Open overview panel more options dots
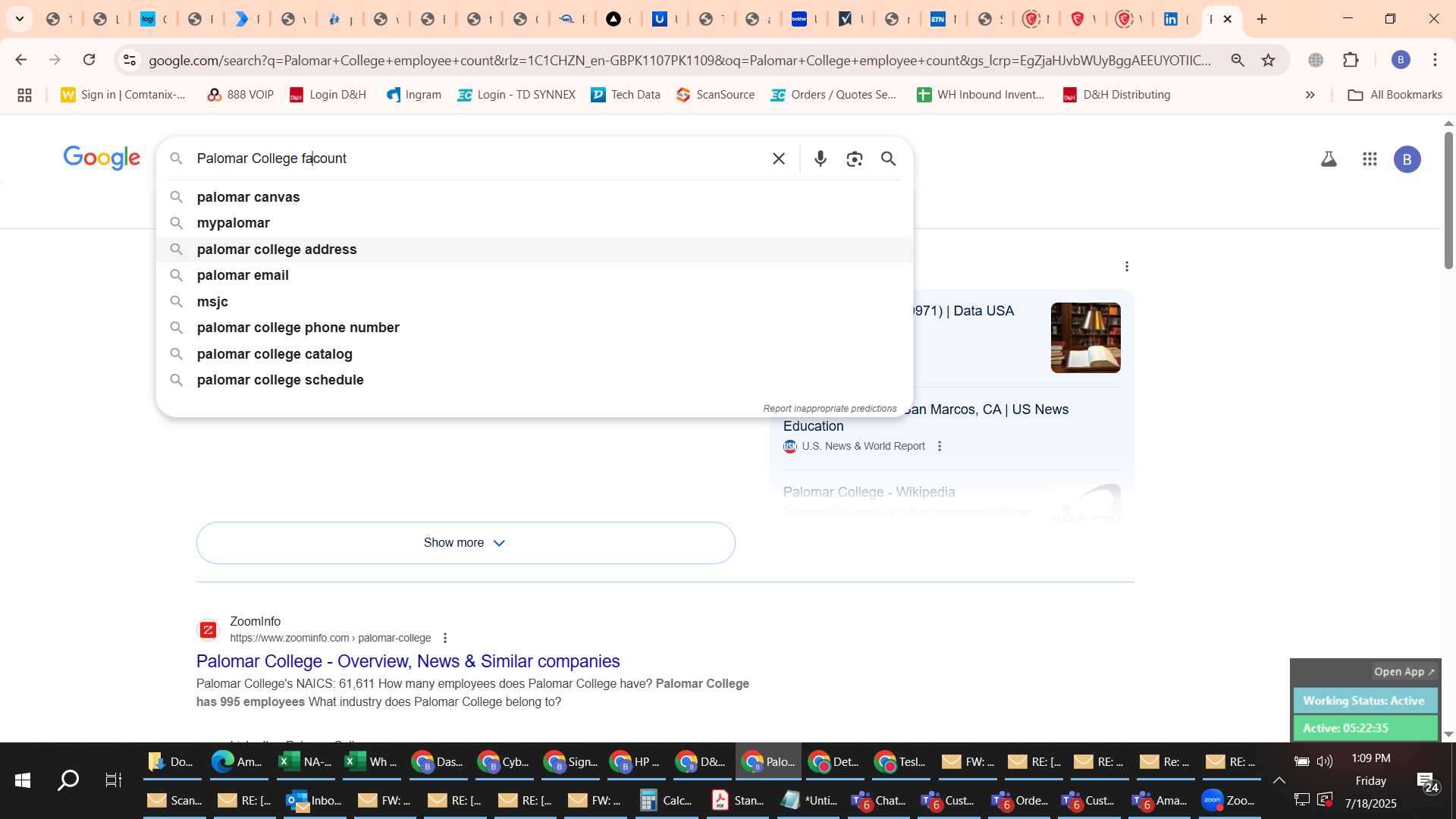Image resolution: width=1456 pixels, height=819 pixels. 1127,266
